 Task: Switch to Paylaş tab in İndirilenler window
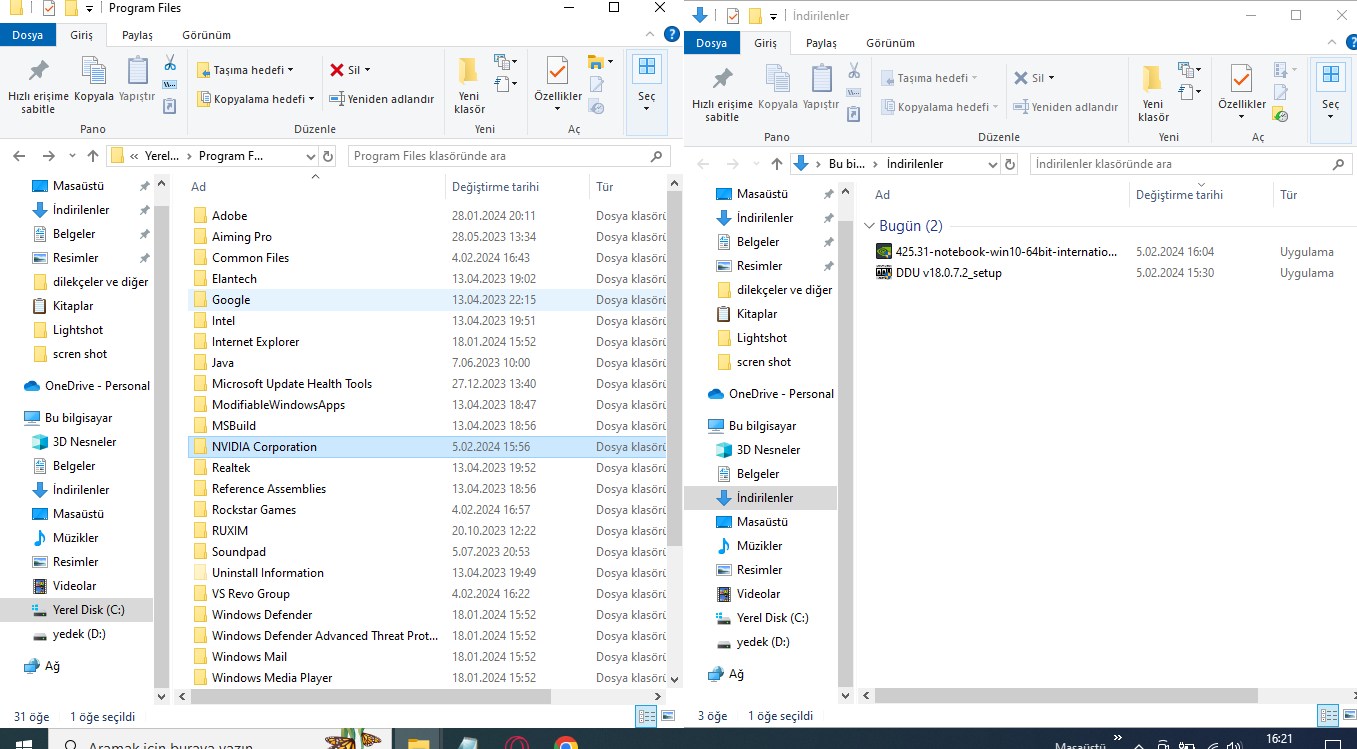[821, 43]
